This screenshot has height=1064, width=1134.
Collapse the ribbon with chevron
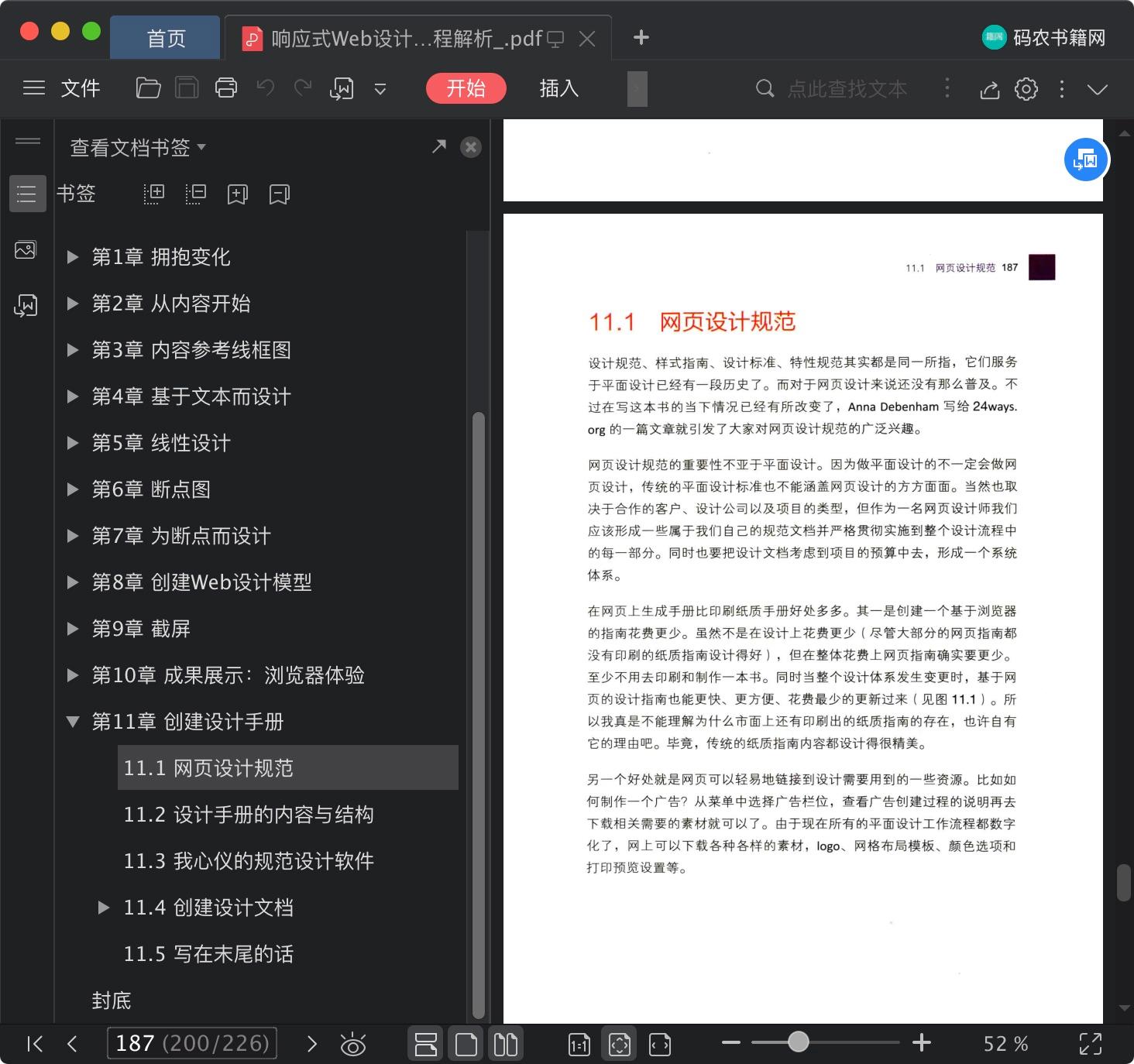(1098, 89)
